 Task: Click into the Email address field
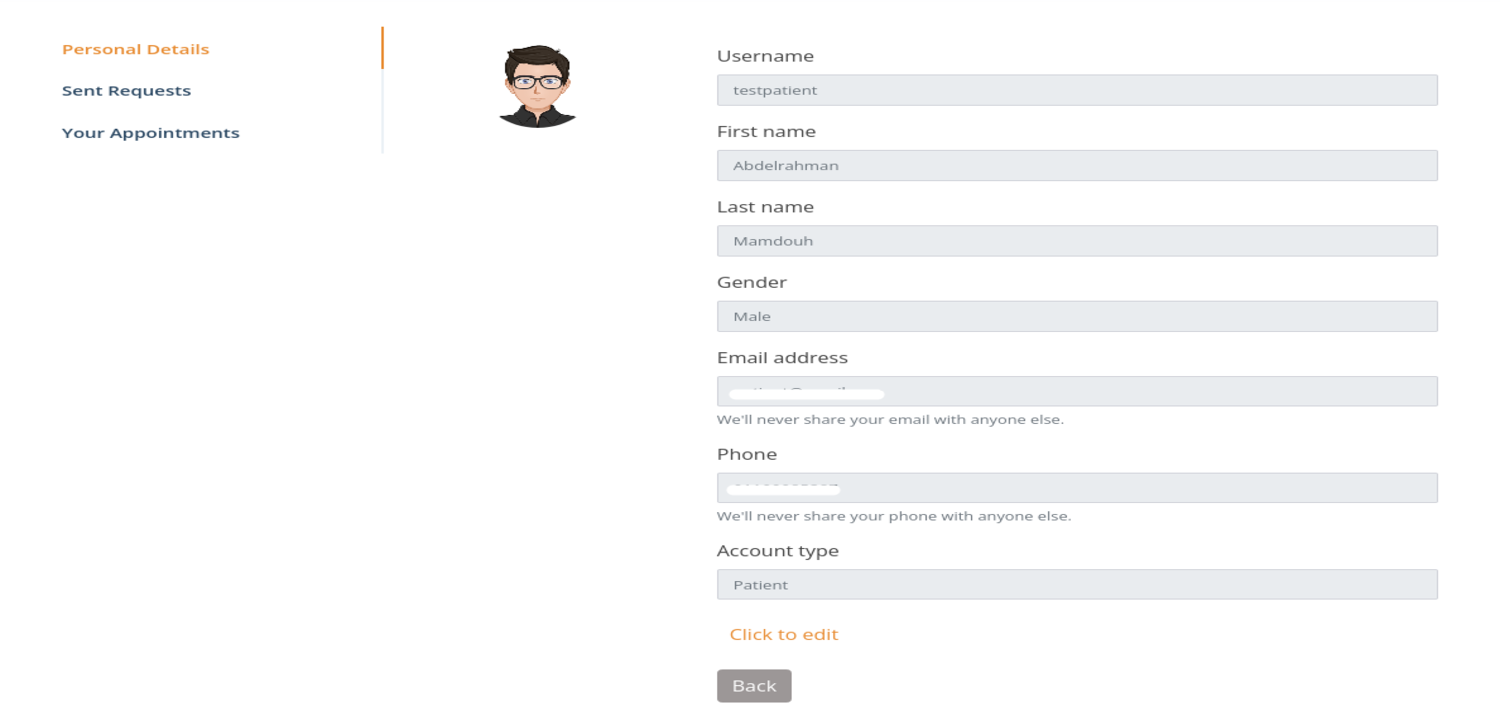pos(1077,391)
